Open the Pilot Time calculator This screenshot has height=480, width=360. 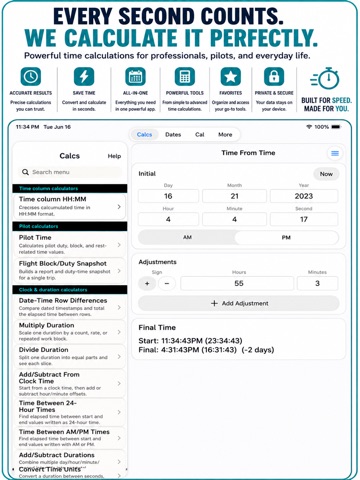coord(70,244)
